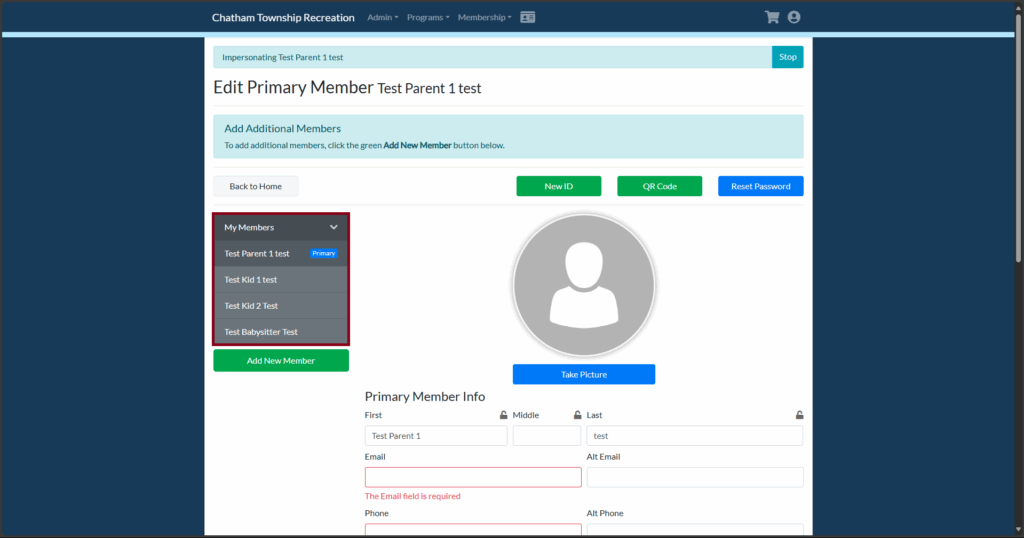Open the Admin dropdown menu
Screen dimensions: 1024x538
click(x=383, y=18)
